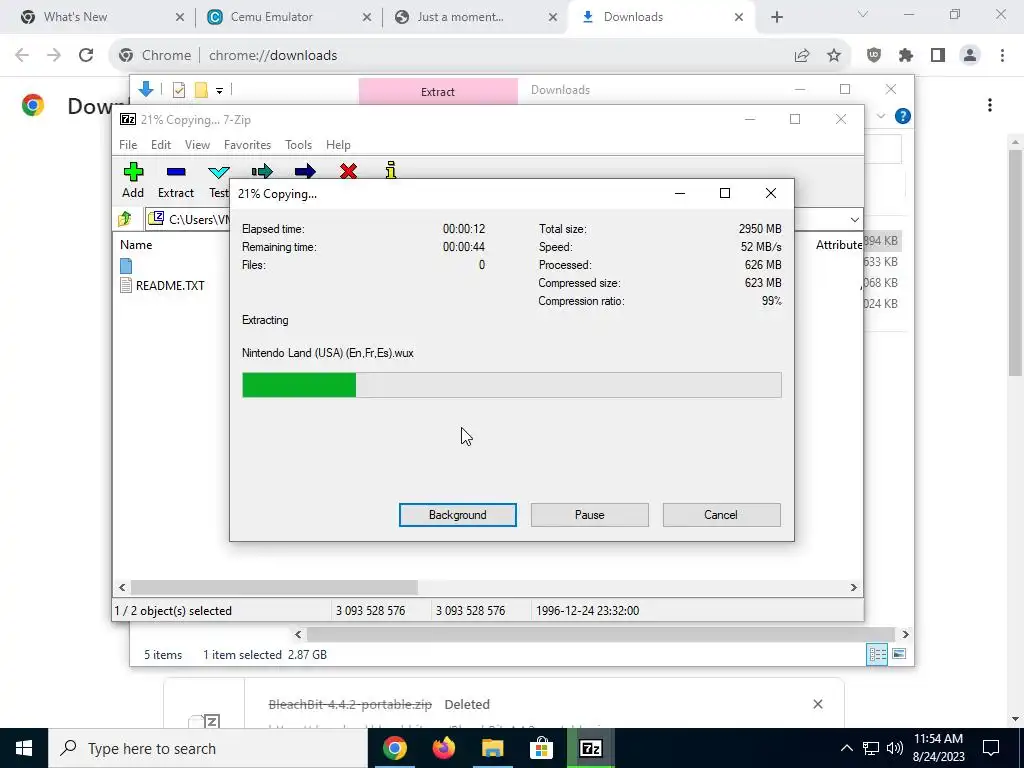Viewport: 1024px width, 768px height.
Task: Click the 7-Zip taskbar icon
Action: click(x=590, y=748)
